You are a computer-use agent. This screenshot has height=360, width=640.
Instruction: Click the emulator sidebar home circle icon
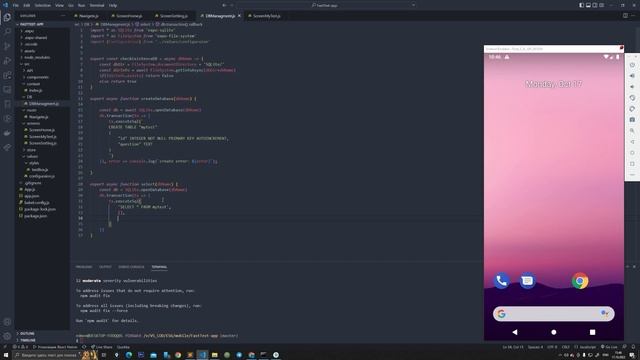(x=632, y=153)
